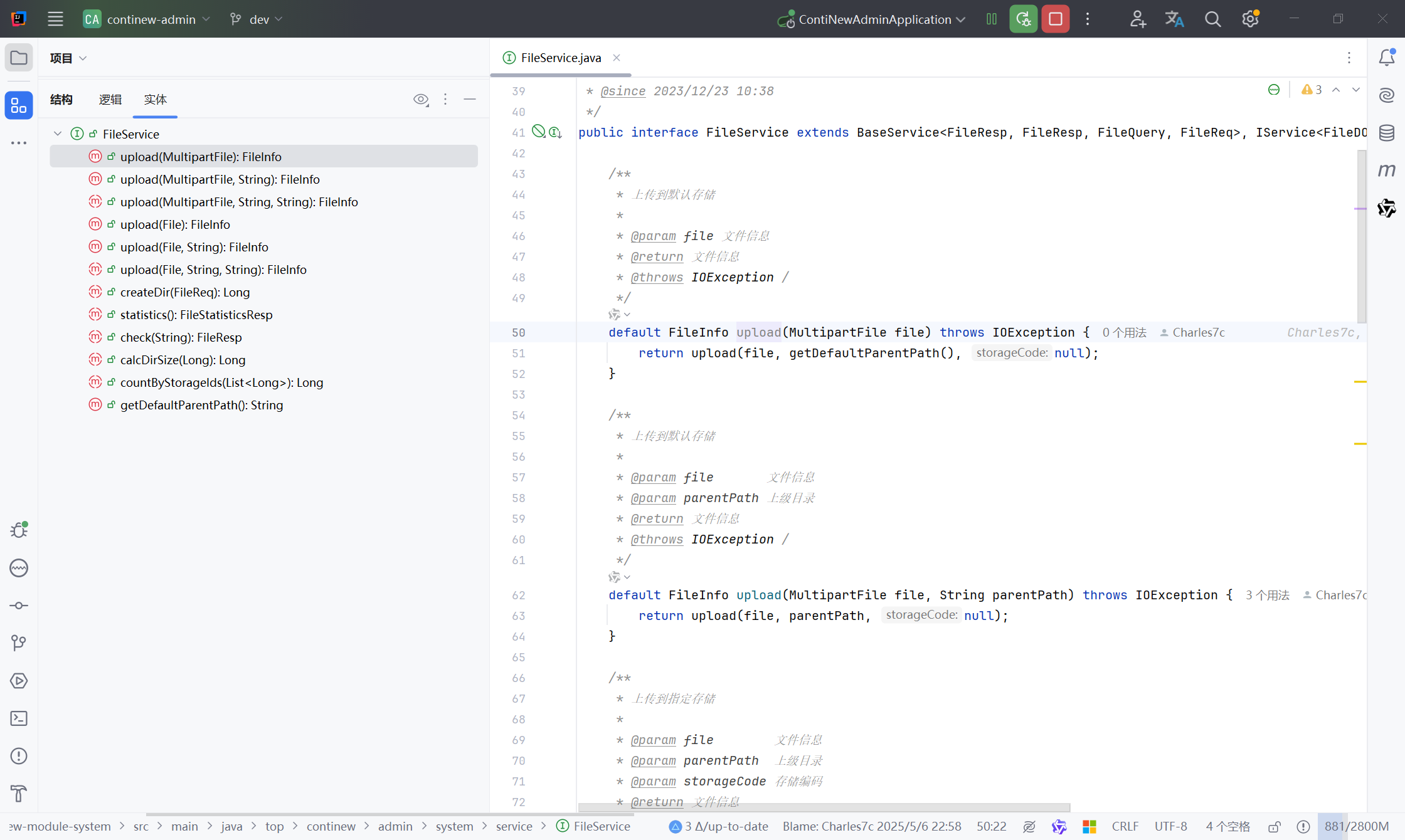Click the UTF-8 encoding widget
Image resolution: width=1405 pixels, height=840 pixels.
(1170, 827)
